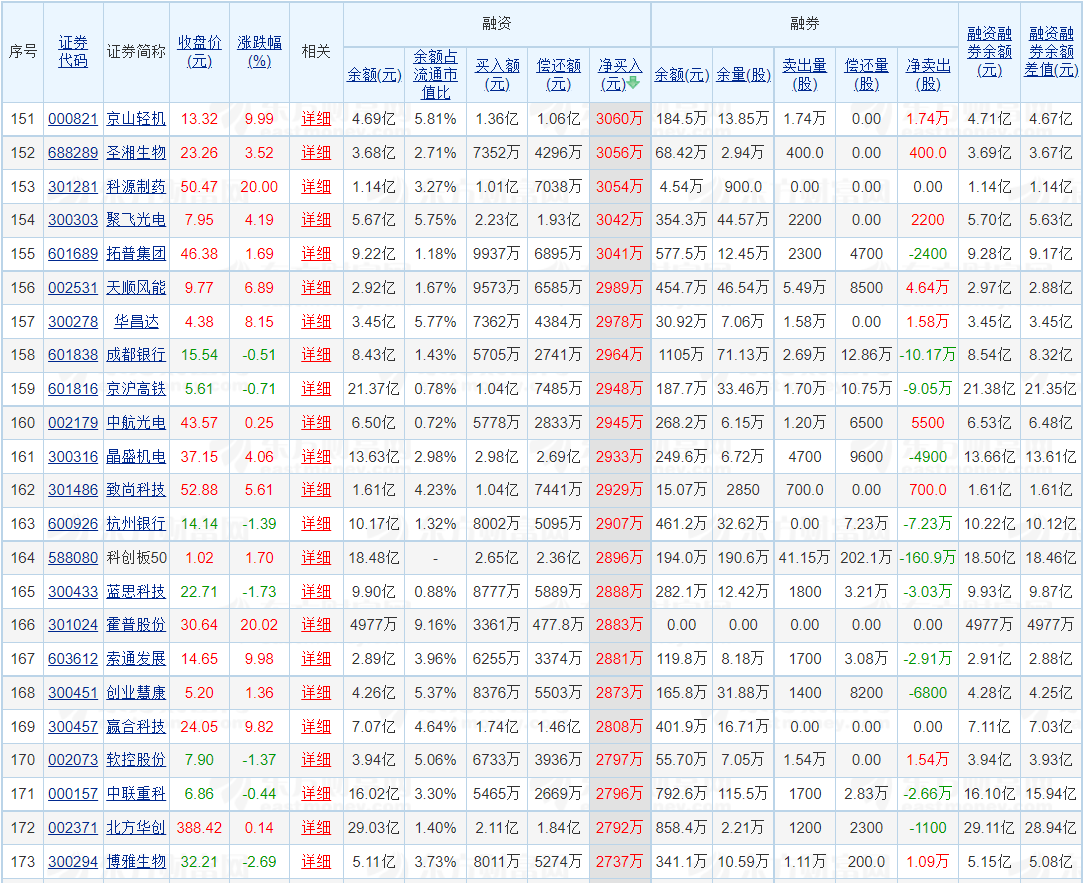This screenshot has width=1087, height=883.
Task: Open the 圣湘生物 stock name link
Action: [x=136, y=153]
